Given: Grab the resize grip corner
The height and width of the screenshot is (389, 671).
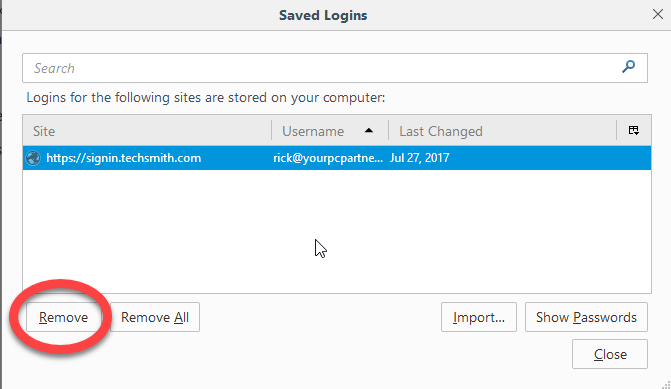Looking at the screenshot, I should (666, 384).
